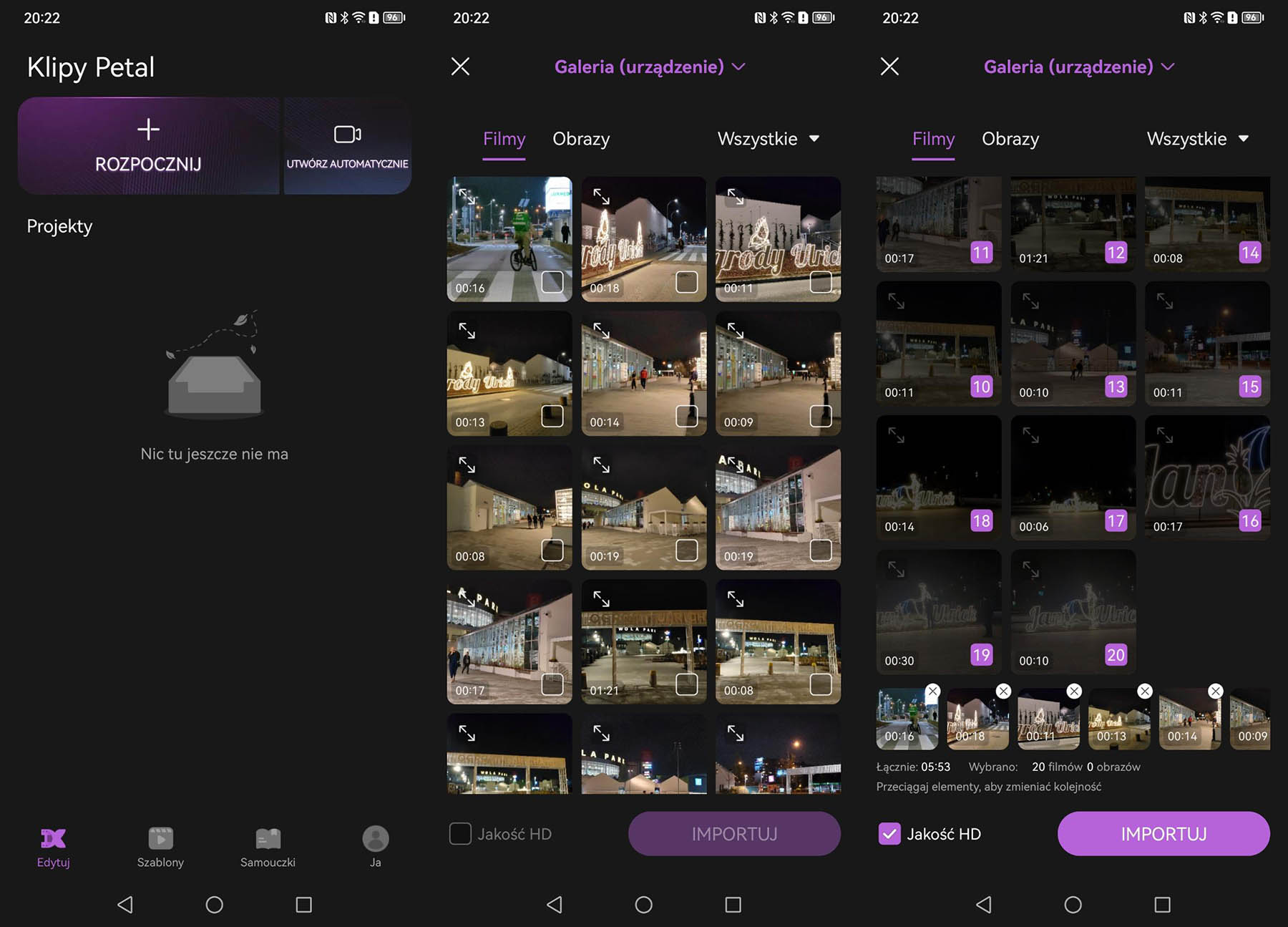Deselect video numbered 19 lasting 00:30

pos(981,654)
